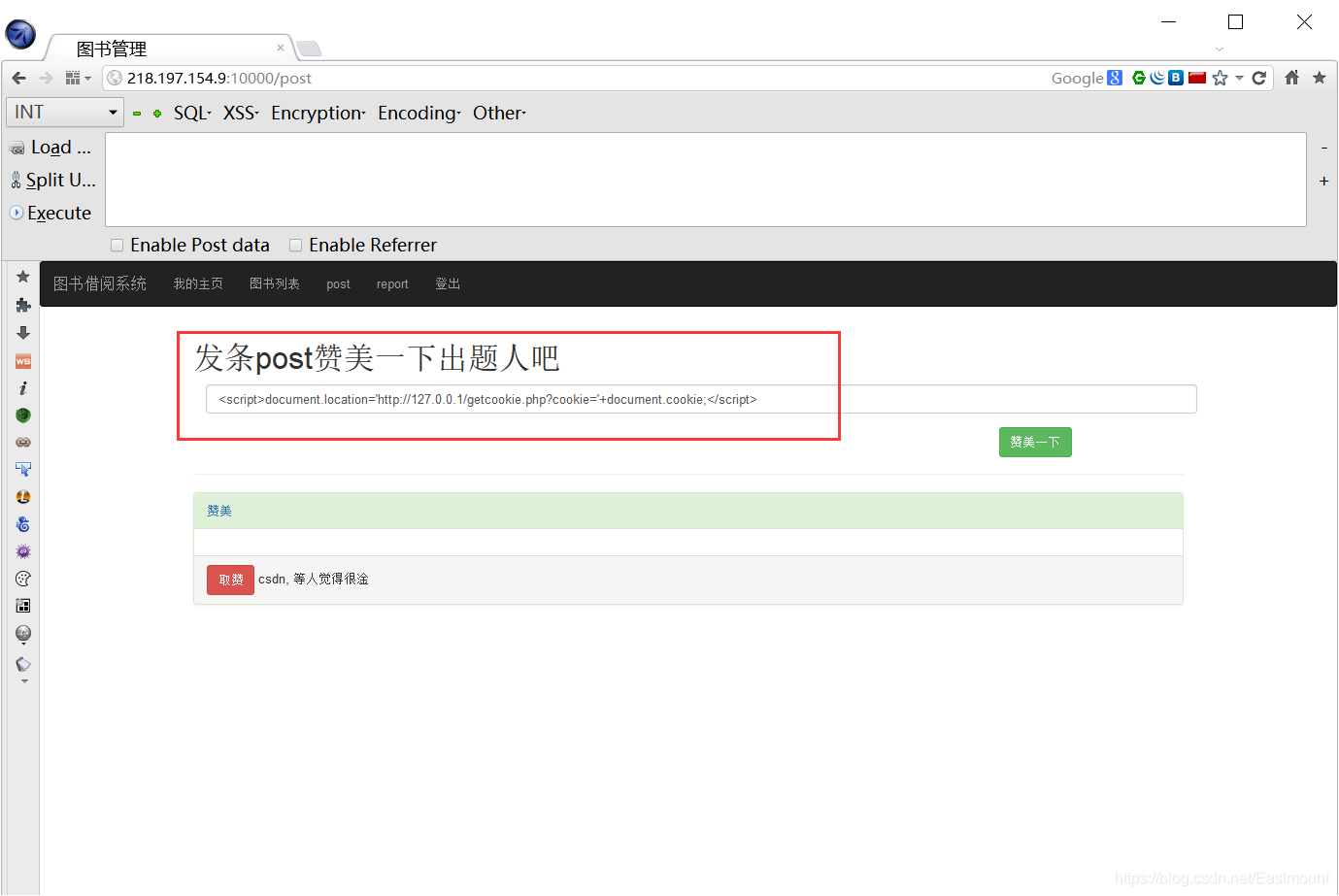
Task: Click the blue B extension icon
Action: point(1176,78)
